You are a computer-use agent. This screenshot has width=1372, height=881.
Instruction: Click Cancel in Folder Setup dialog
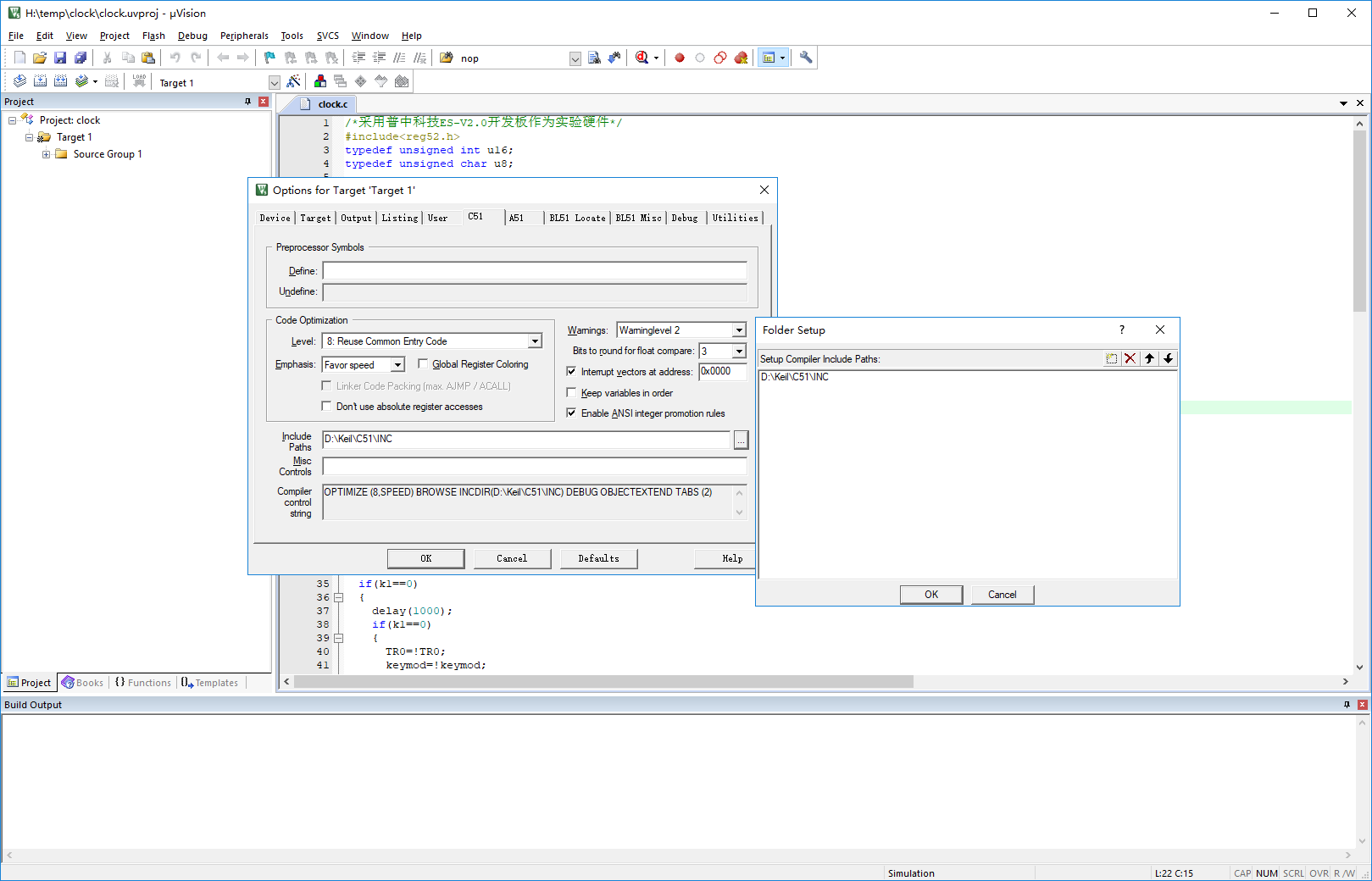pyautogui.click(x=1003, y=595)
